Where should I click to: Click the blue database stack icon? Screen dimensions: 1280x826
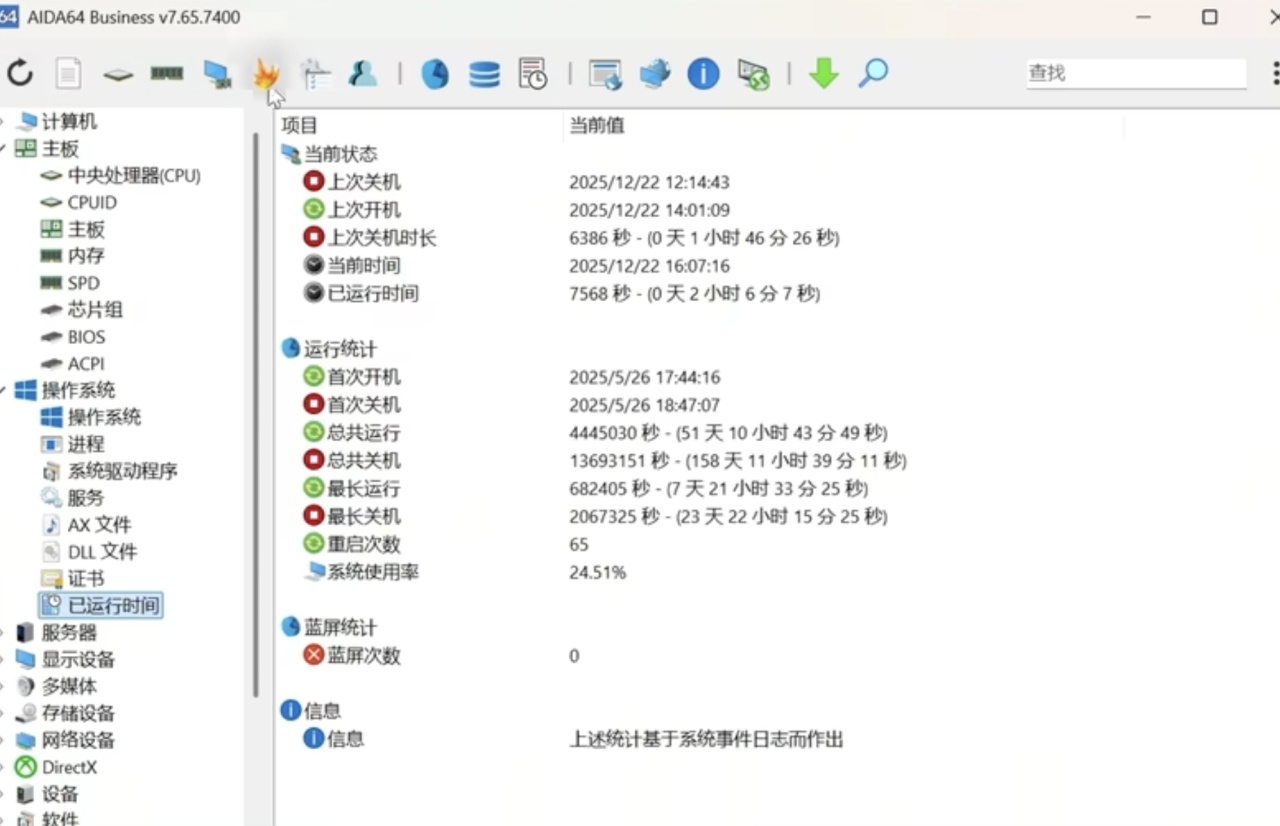pos(484,73)
